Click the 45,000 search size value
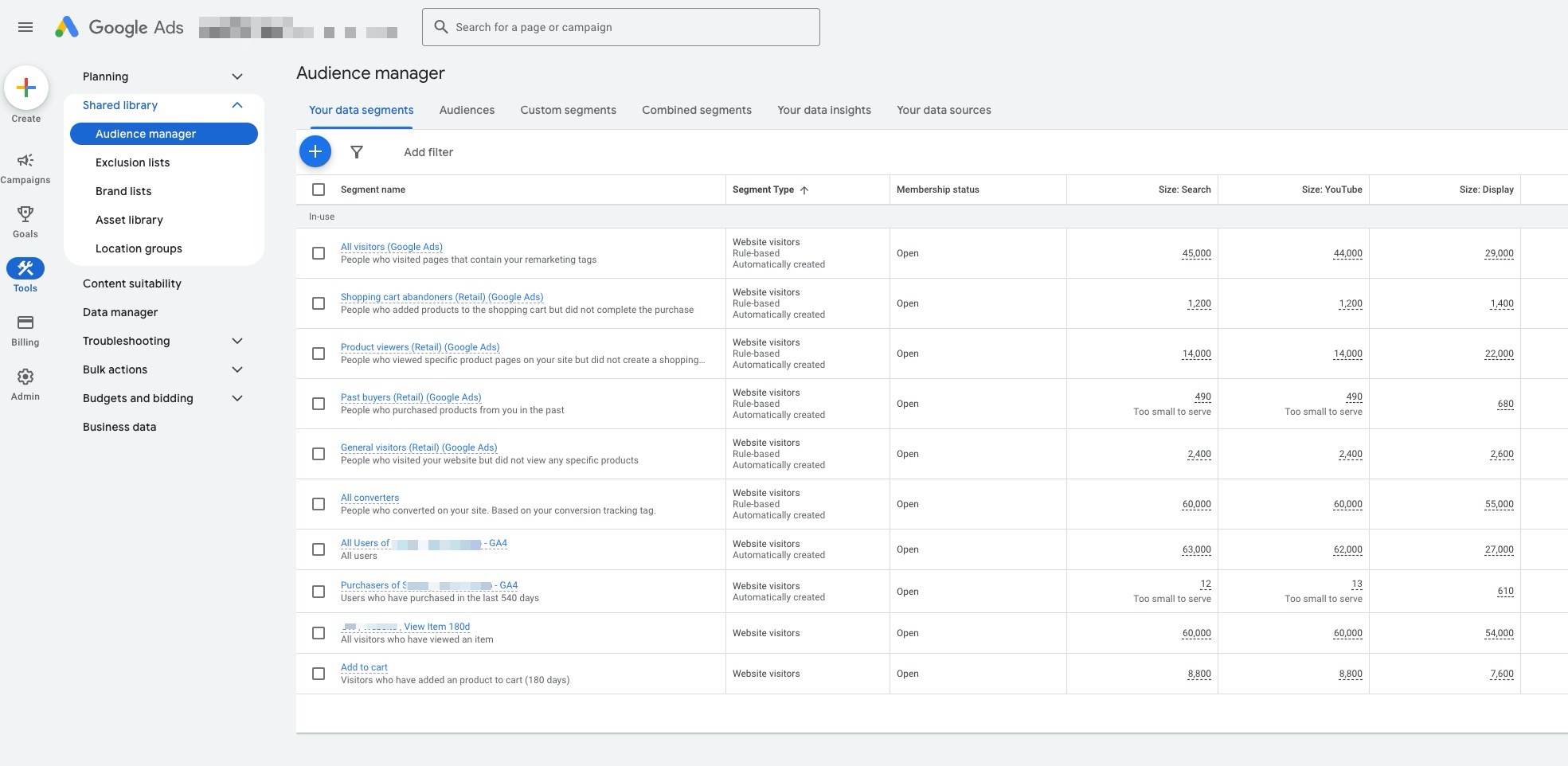Viewport: 1568px width, 766px height. (1196, 253)
